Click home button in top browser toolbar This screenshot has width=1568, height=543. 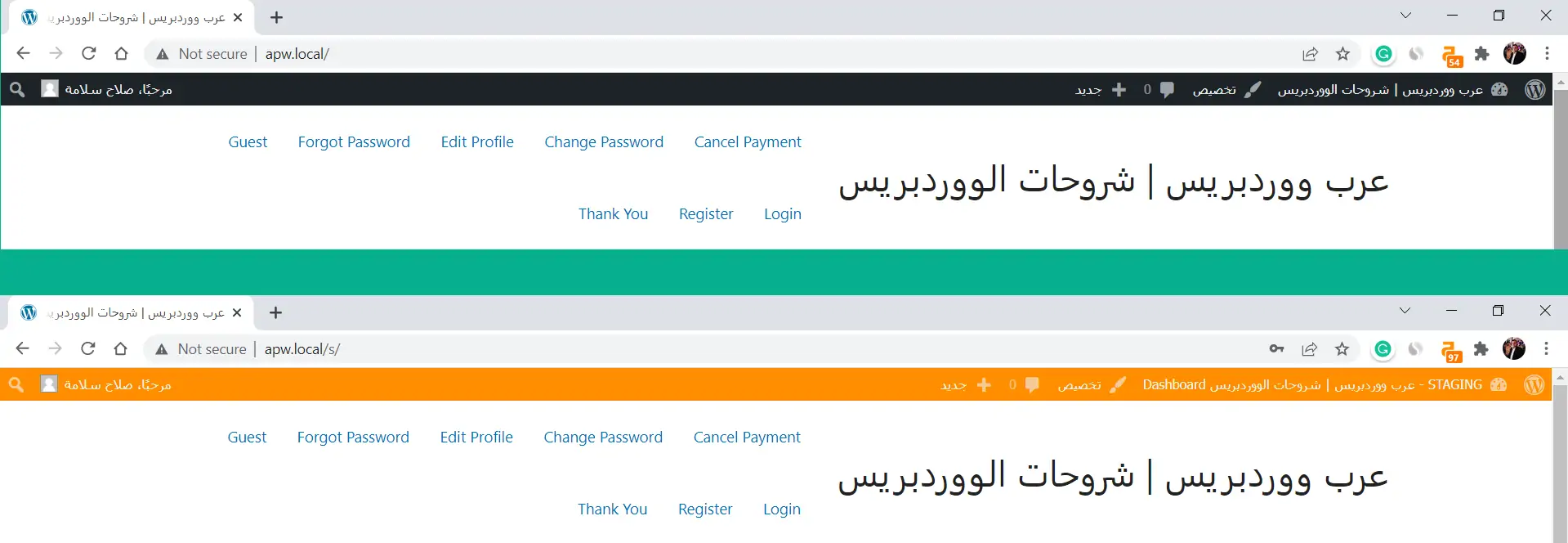click(x=121, y=54)
